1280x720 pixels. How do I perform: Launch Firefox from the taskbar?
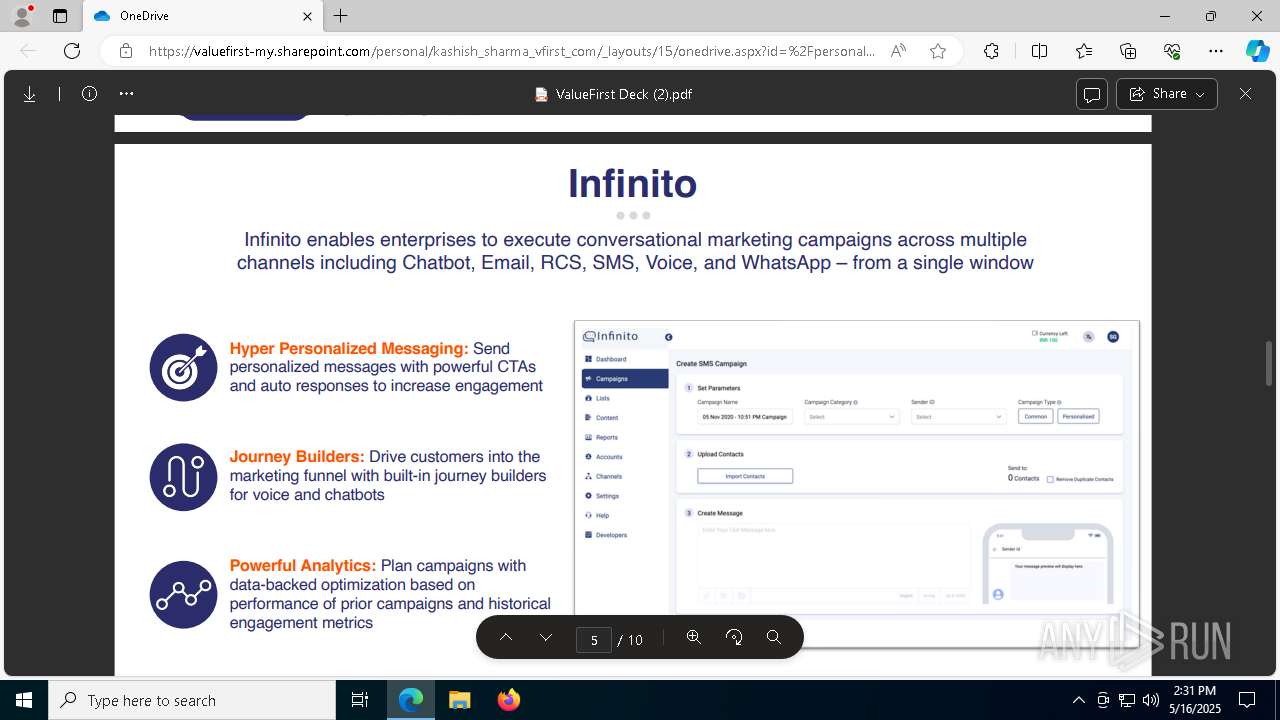click(x=509, y=700)
